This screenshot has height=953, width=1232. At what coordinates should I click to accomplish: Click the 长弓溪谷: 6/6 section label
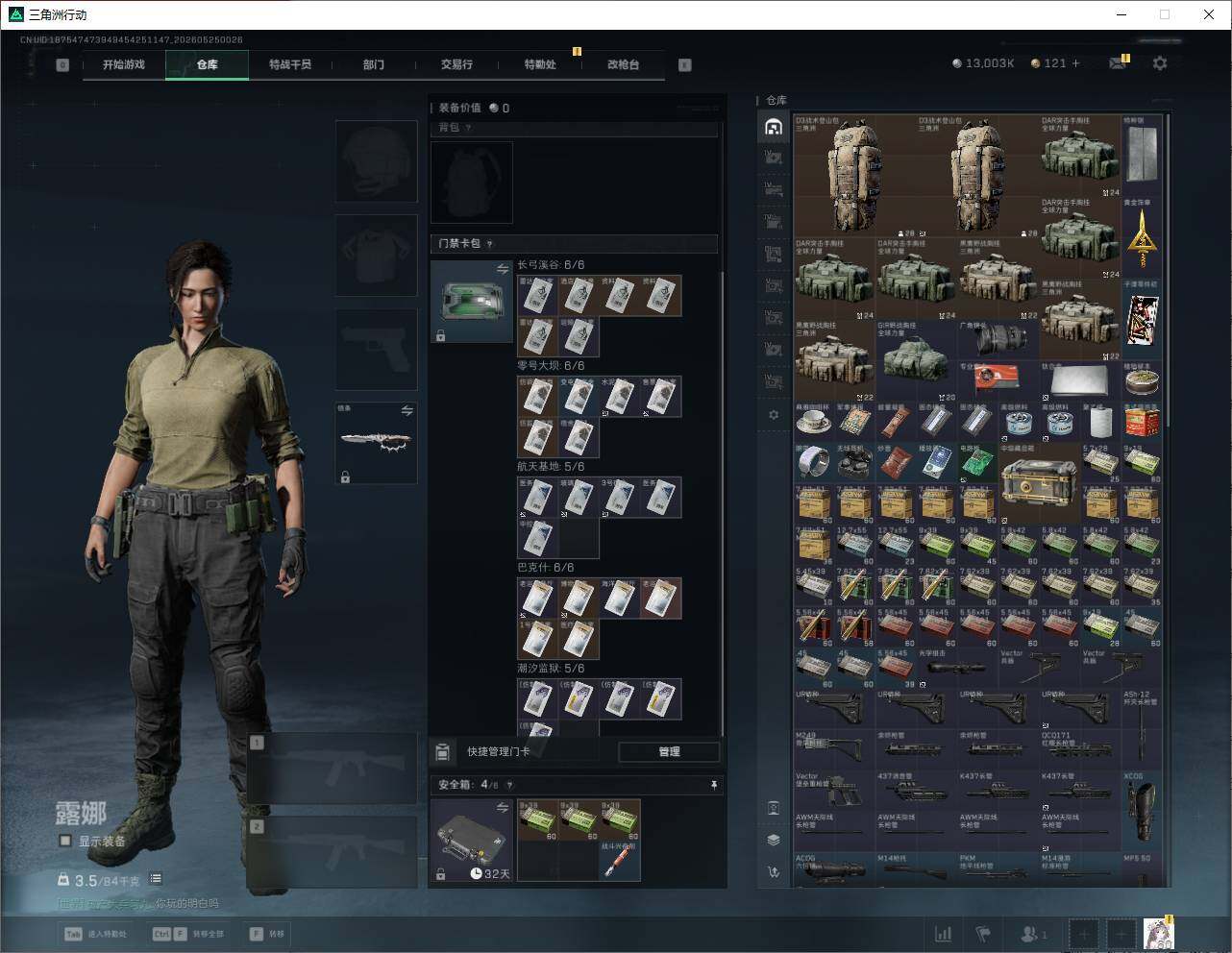pos(551,265)
